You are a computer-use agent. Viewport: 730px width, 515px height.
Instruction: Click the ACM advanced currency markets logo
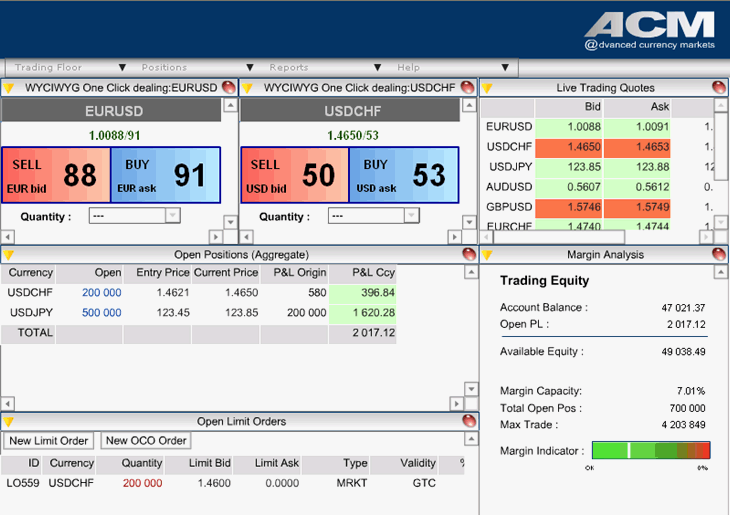click(x=650, y=30)
